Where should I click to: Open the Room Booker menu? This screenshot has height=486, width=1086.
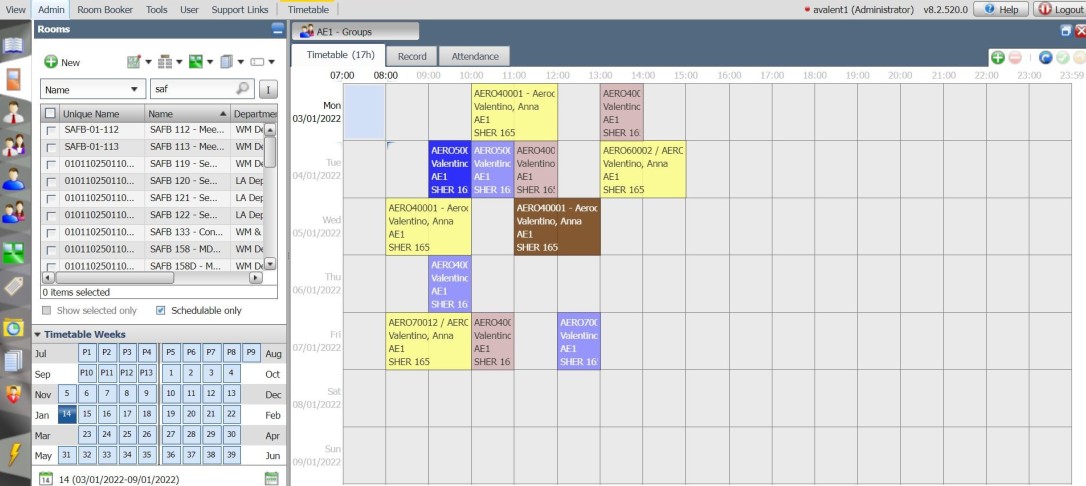click(105, 9)
